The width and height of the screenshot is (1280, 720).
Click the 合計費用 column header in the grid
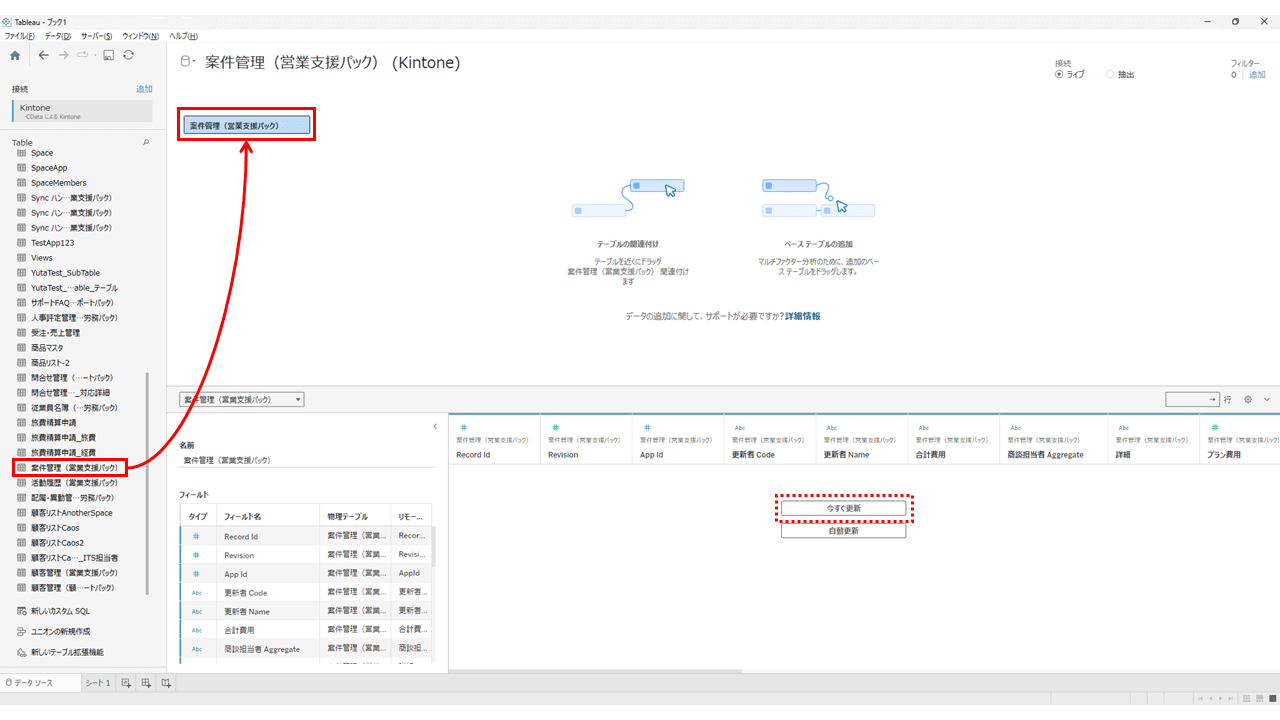click(x=953, y=441)
